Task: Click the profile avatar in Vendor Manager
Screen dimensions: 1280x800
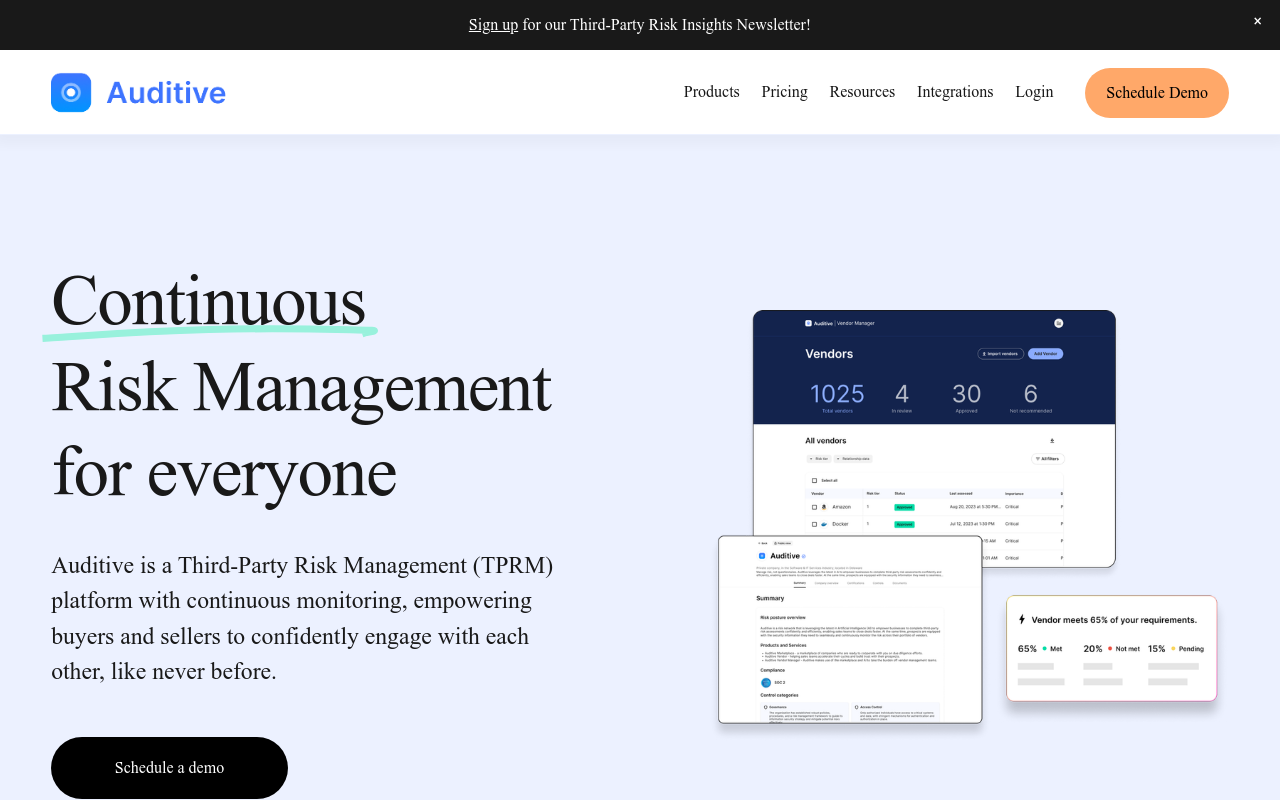Action: pos(1058,323)
